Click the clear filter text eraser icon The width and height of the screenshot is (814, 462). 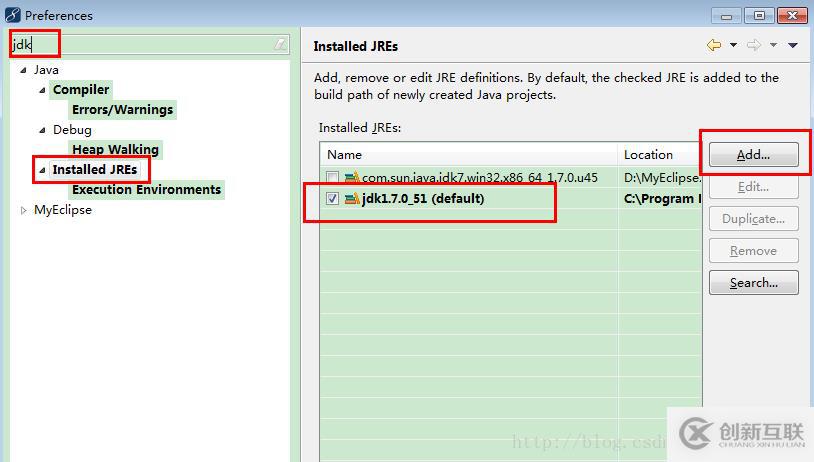pyautogui.click(x=280, y=45)
